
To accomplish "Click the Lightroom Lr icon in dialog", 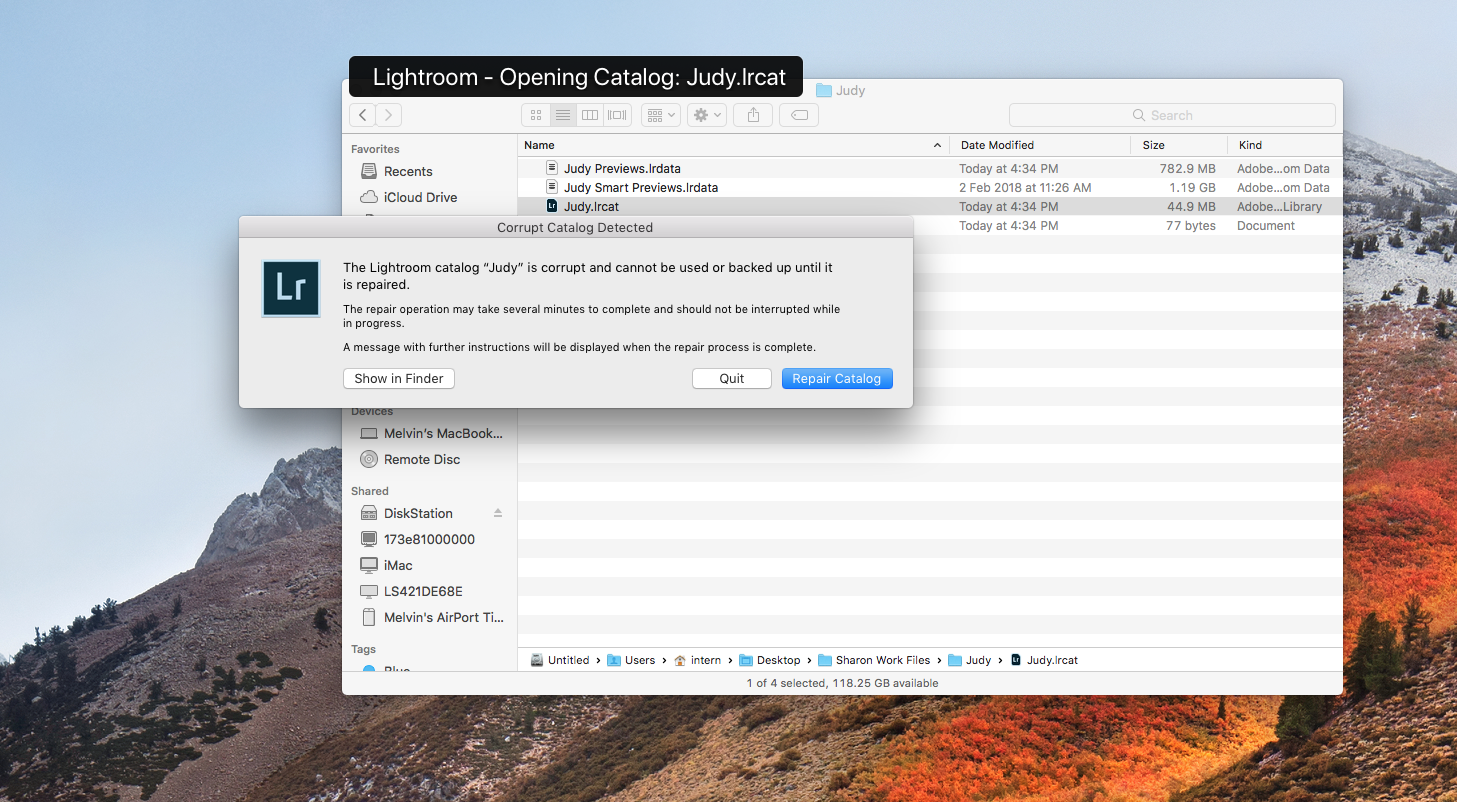I will (291, 289).
